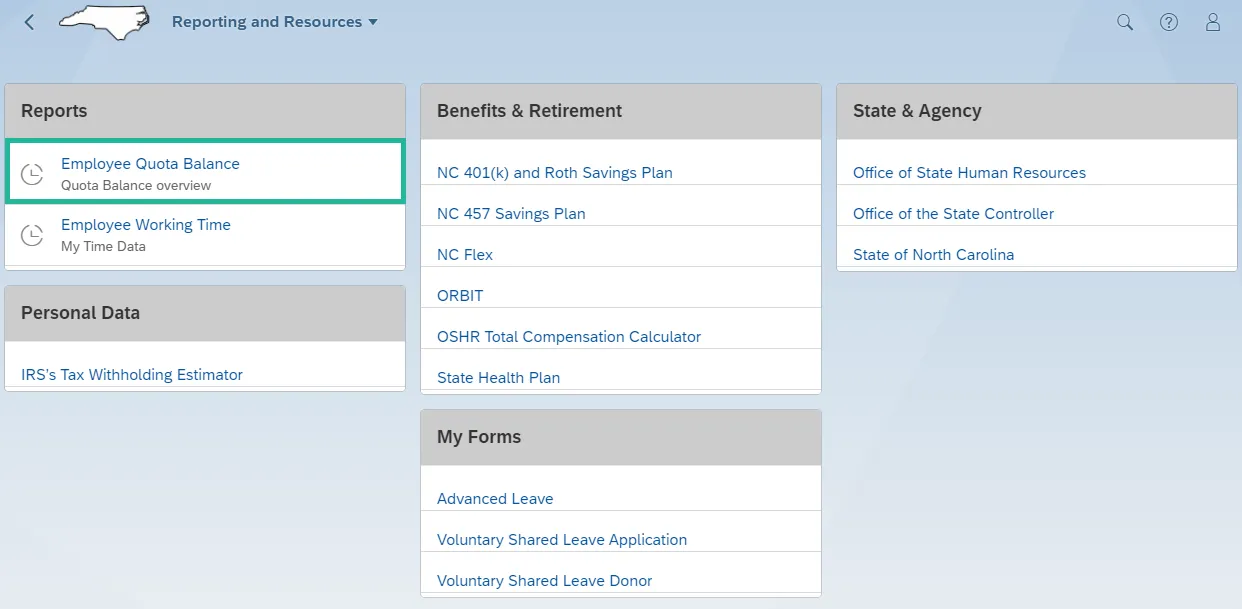Open NC 401(k) and Roth Savings Plan

point(555,173)
